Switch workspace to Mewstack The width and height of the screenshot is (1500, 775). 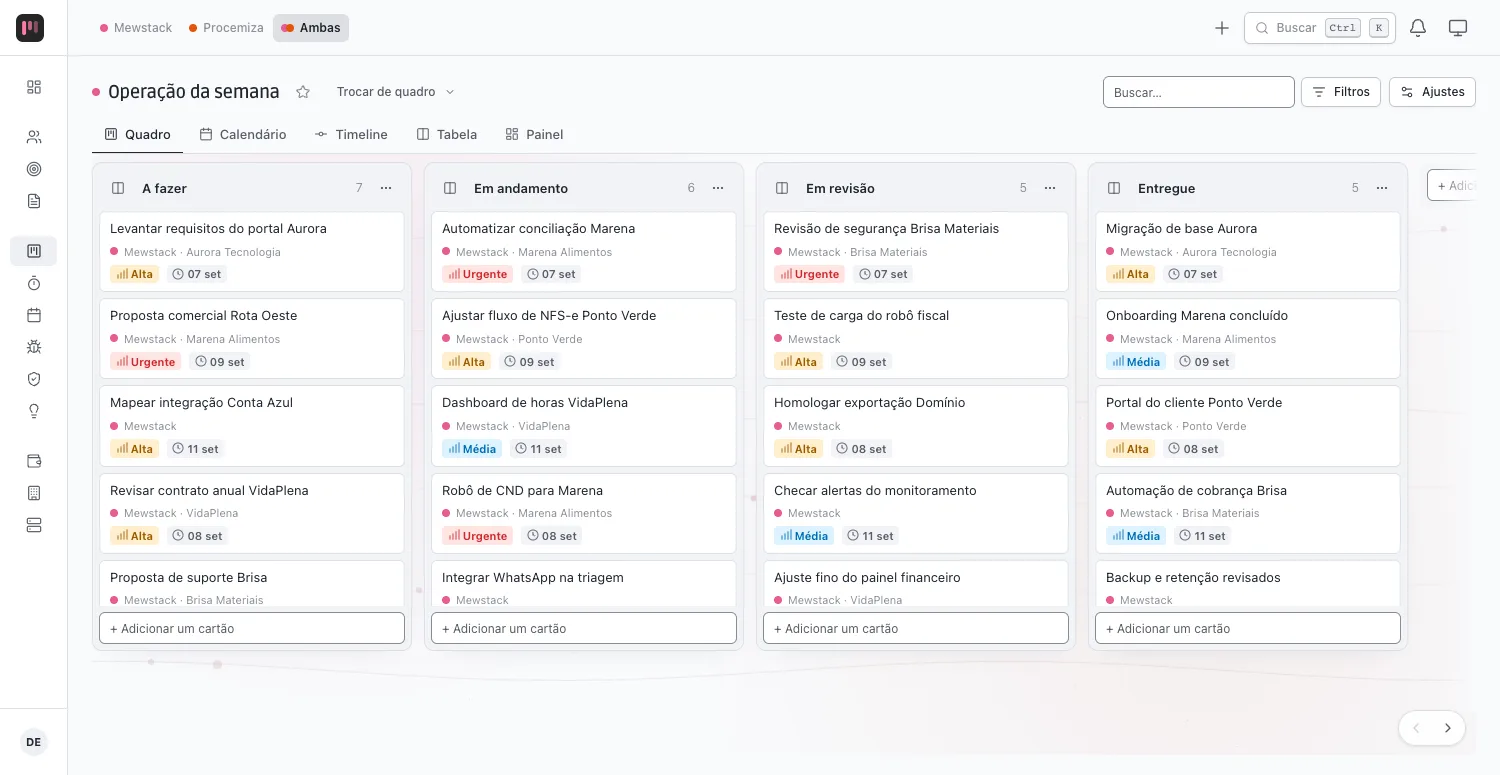pyautogui.click(x=136, y=28)
